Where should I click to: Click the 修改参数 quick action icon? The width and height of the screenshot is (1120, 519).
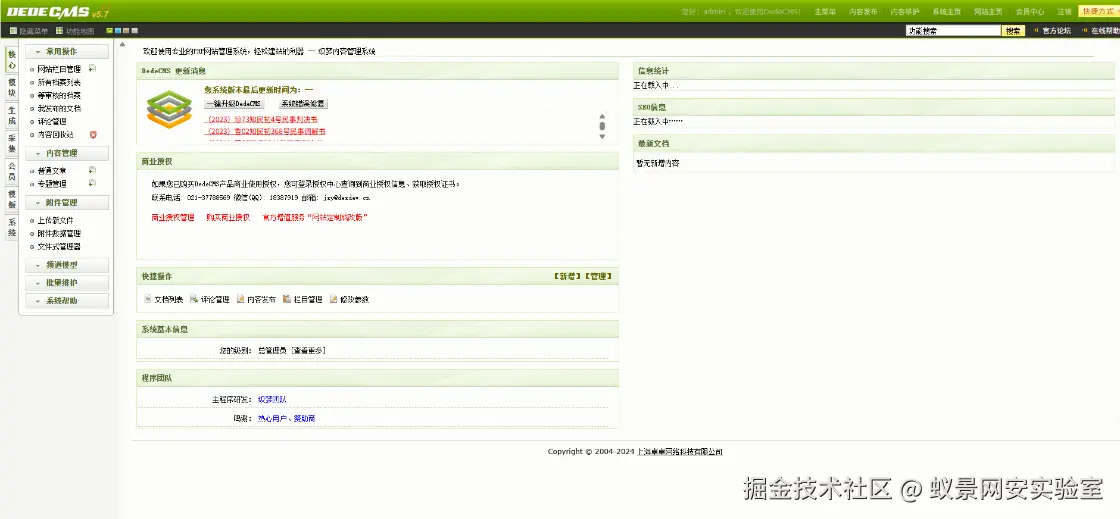[x=334, y=299]
